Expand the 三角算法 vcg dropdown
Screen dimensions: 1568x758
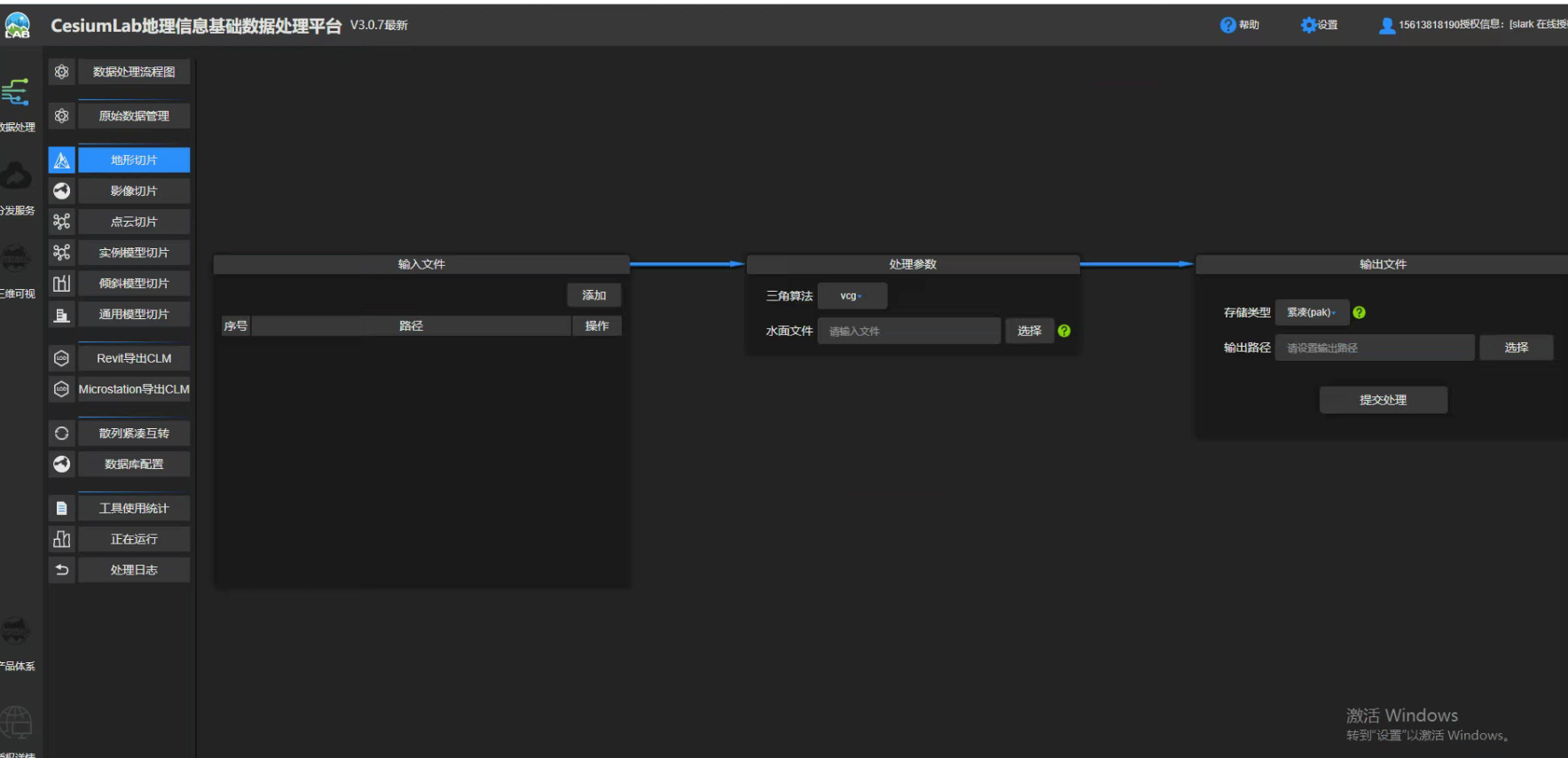pyautogui.click(x=851, y=296)
